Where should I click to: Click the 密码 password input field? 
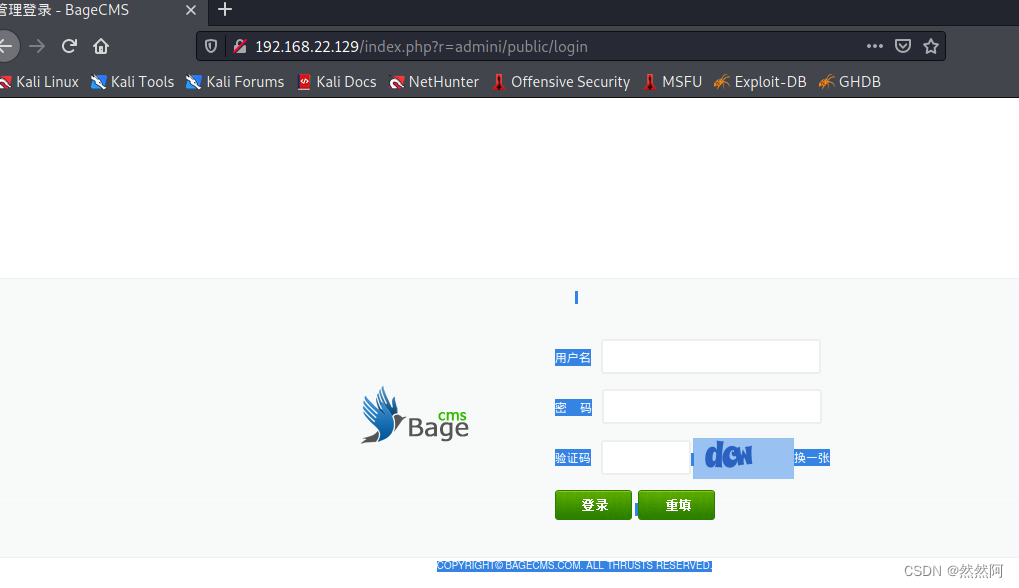coord(712,407)
